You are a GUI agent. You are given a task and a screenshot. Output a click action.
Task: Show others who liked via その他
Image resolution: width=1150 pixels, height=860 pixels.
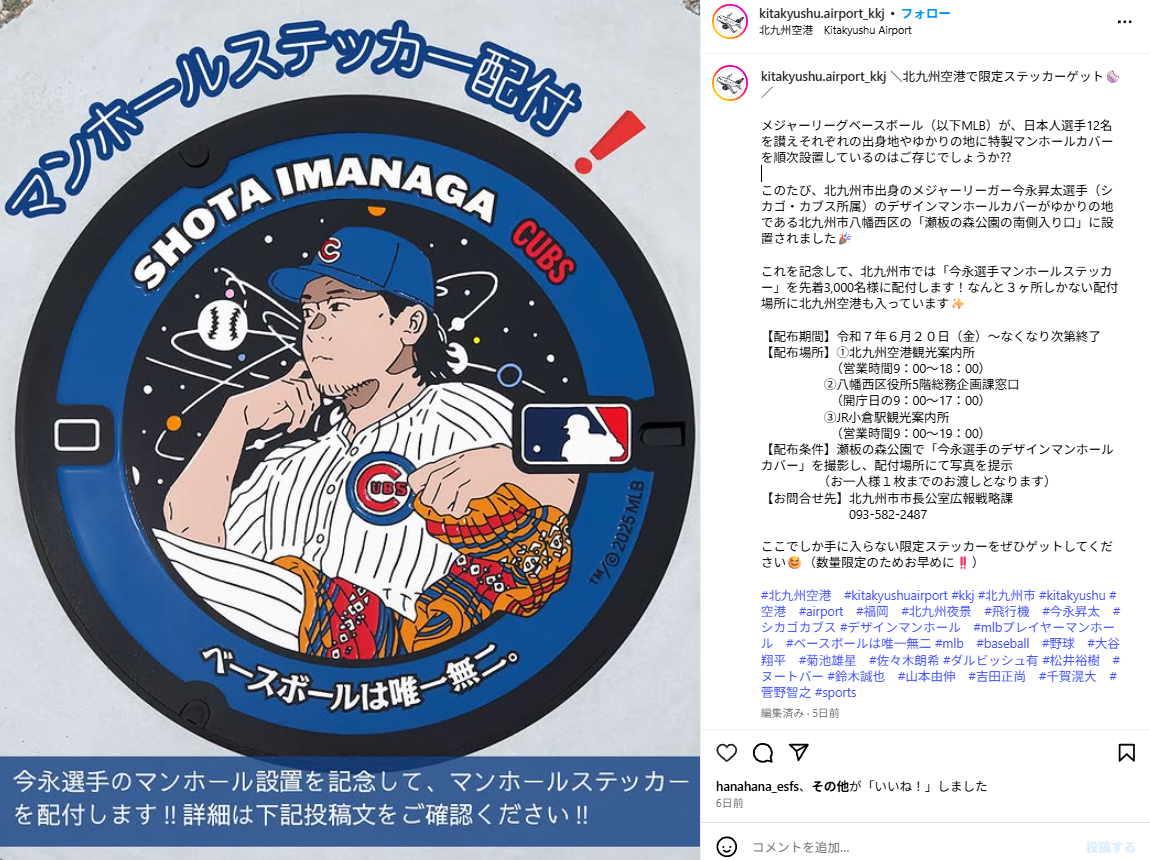pyautogui.click(x=825, y=786)
